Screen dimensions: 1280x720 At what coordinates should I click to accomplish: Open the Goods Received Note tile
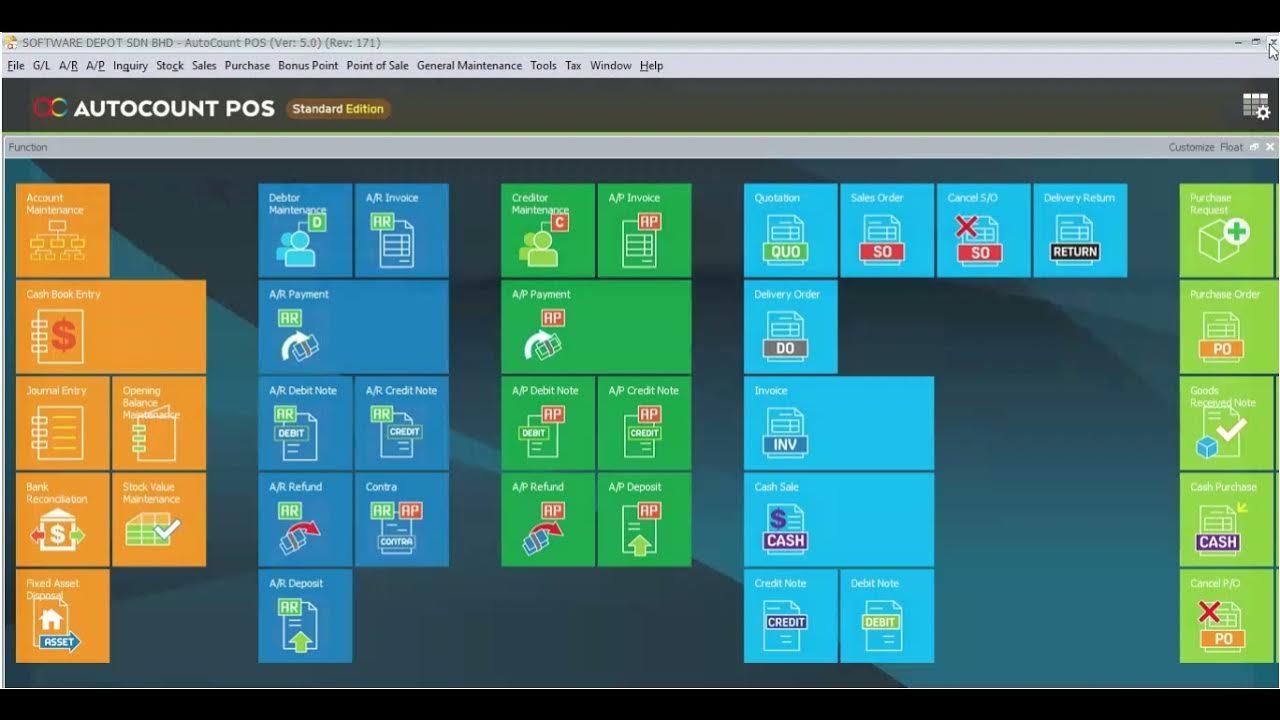pyautogui.click(x=1227, y=423)
